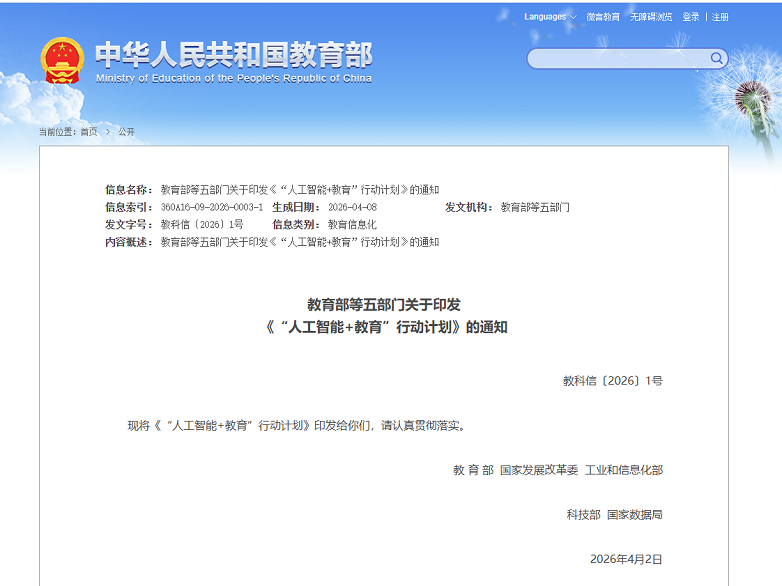Click the date 2026年4月2日
This screenshot has height=586, width=782.
pyautogui.click(x=626, y=559)
